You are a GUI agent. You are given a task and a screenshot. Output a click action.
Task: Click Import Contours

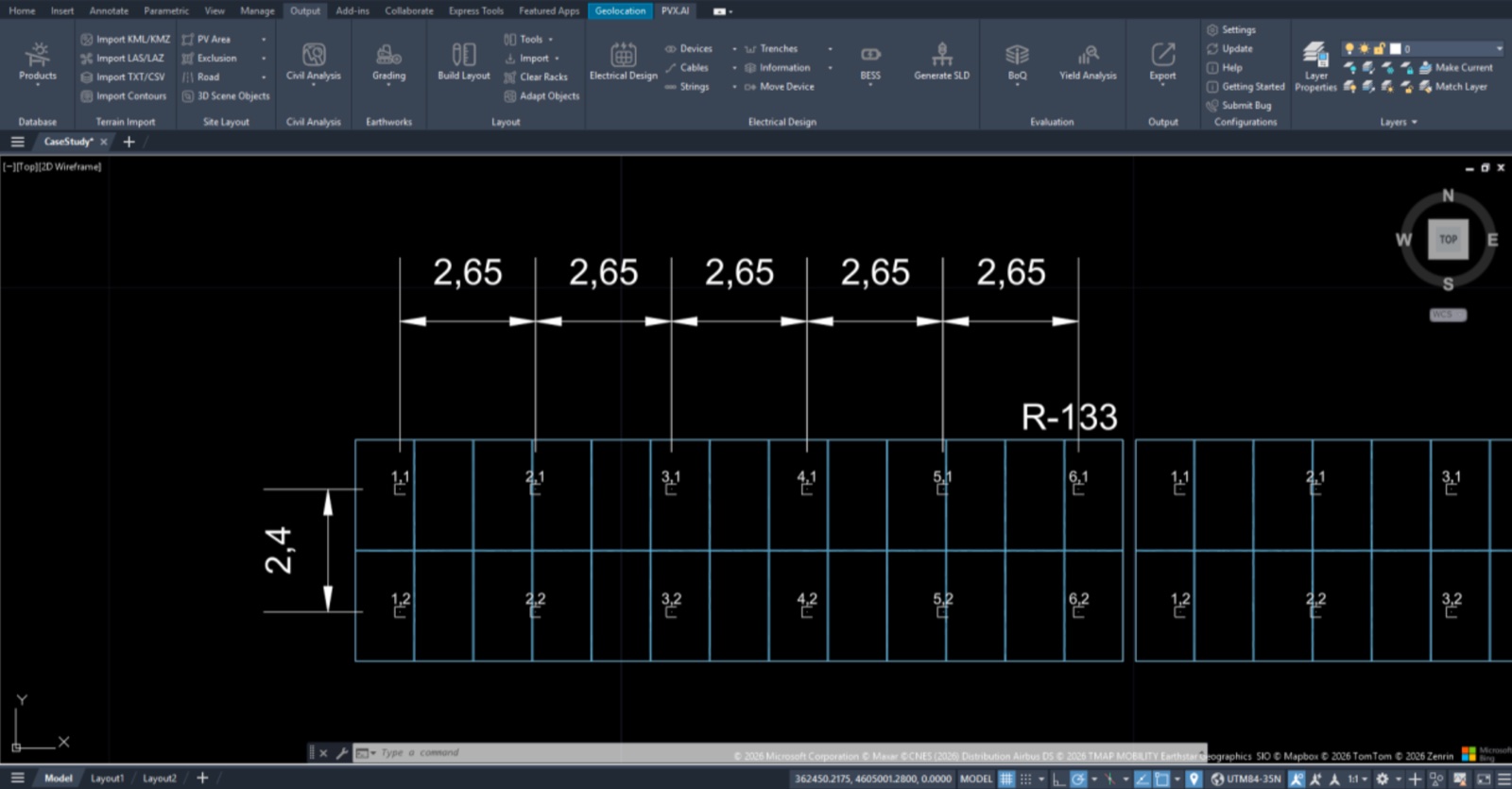click(x=123, y=95)
